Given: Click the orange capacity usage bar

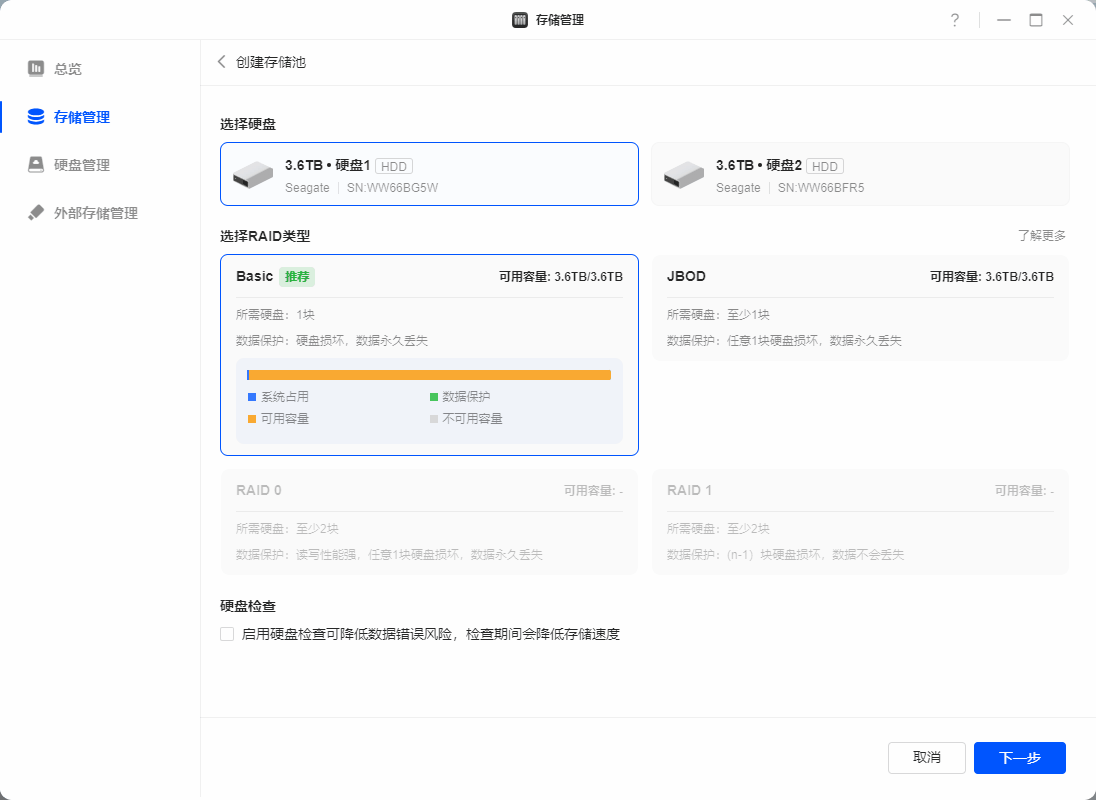Looking at the screenshot, I should (x=430, y=375).
